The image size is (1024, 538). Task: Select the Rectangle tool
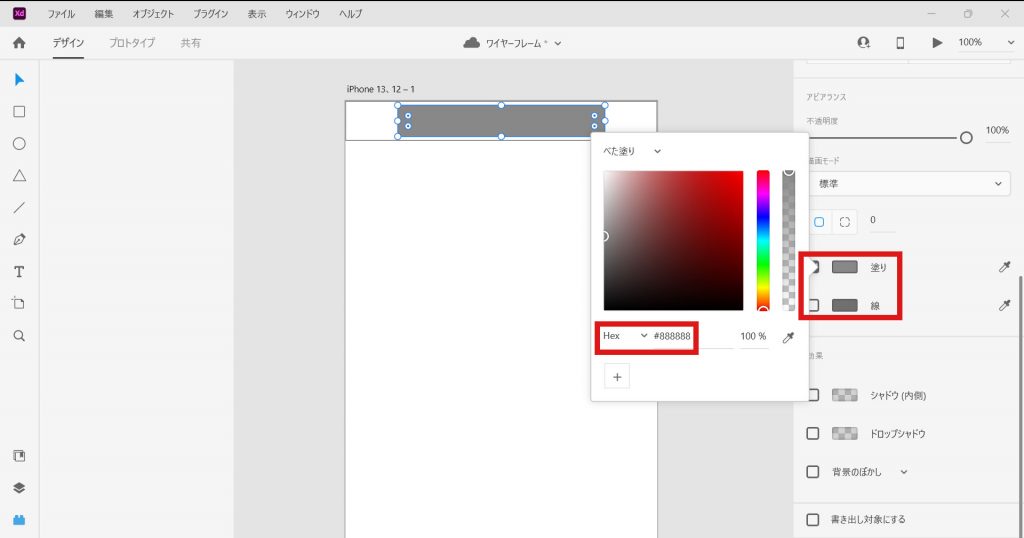click(19, 112)
